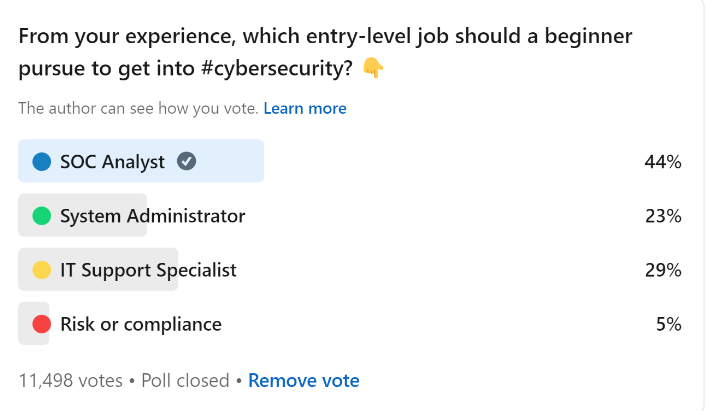Remove your poll vote
This screenshot has width=707, height=411.
click(303, 380)
